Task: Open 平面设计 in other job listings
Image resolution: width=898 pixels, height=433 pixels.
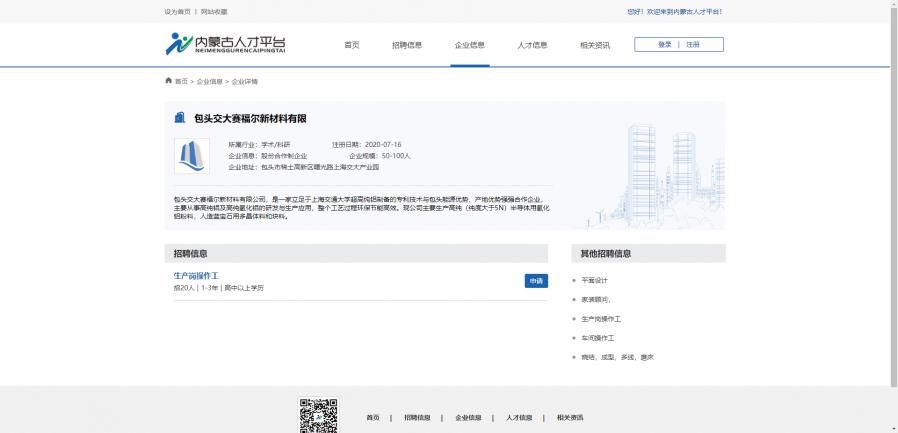Action: (595, 280)
